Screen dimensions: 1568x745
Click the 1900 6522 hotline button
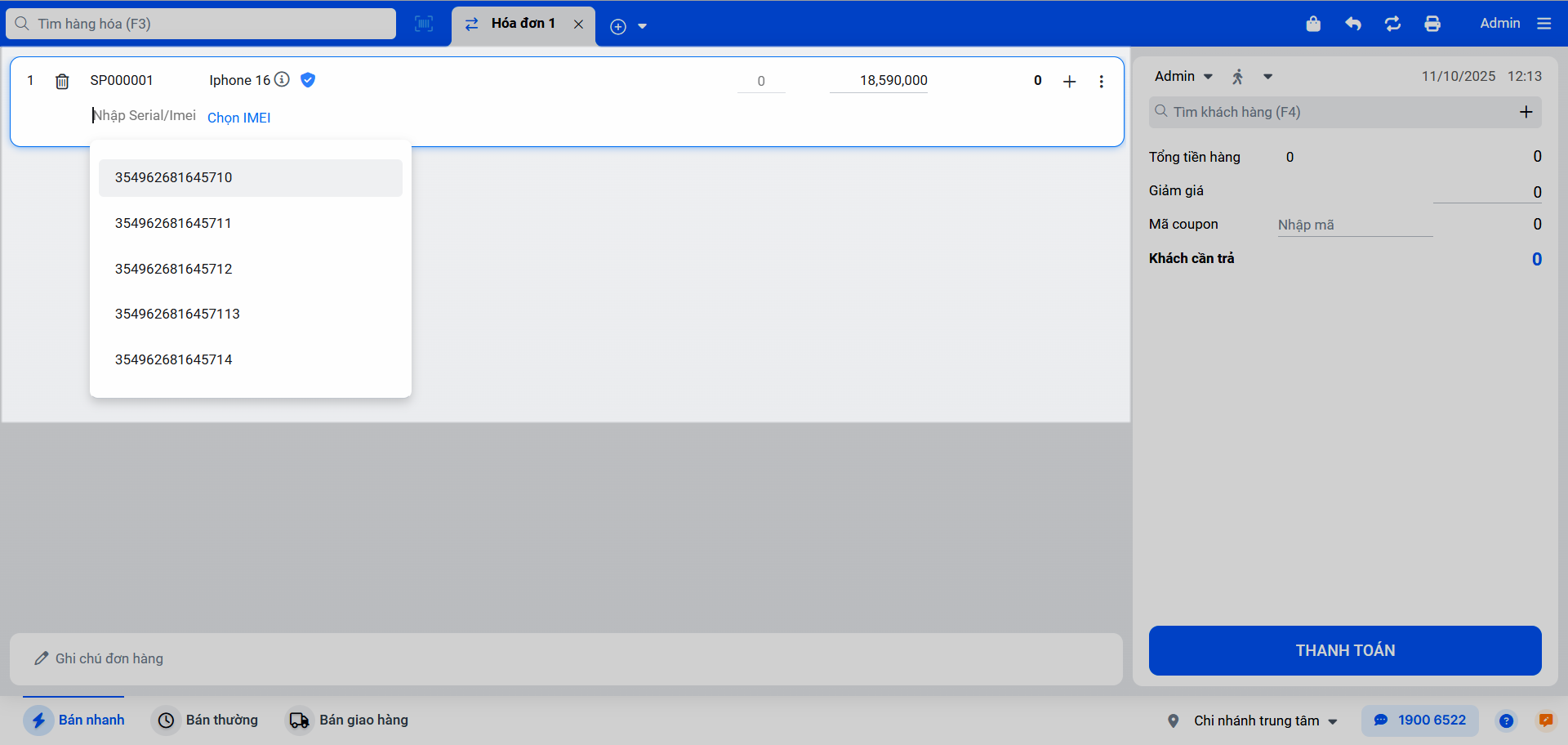pos(1420,720)
